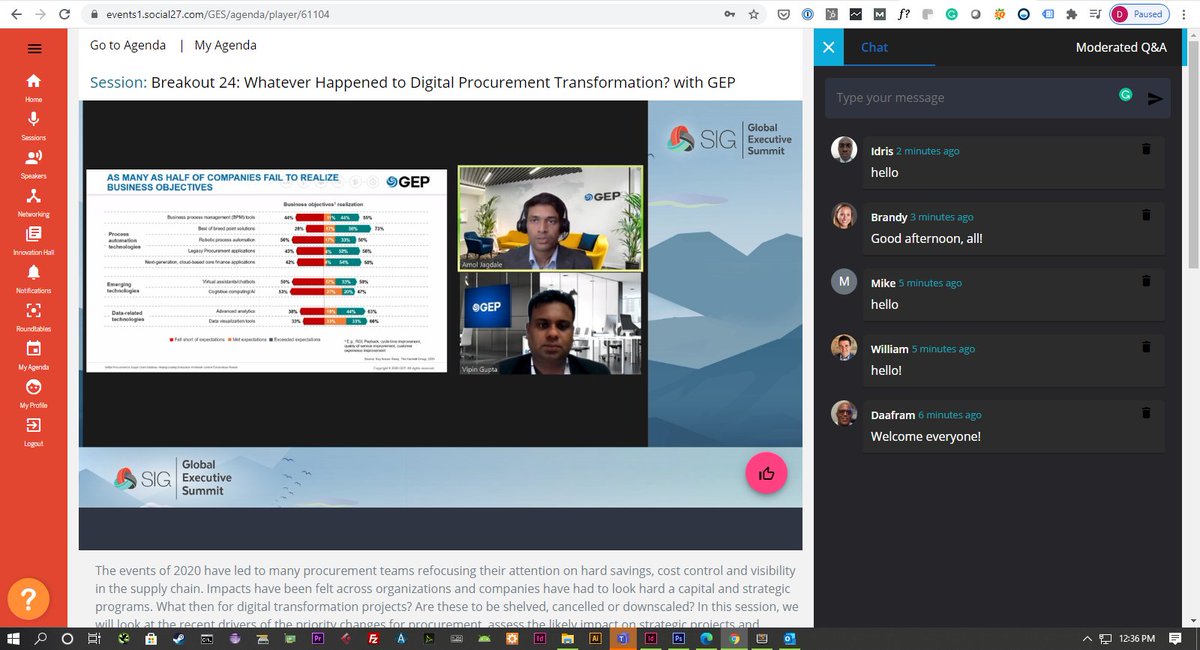Screen dimensions: 1200x650
Task: Click the browser forward arrow
Action: point(40,14)
